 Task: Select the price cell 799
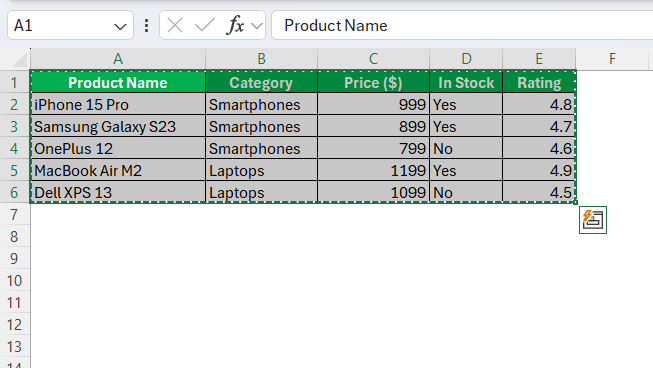pyautogui.click(x=374, y=148)
